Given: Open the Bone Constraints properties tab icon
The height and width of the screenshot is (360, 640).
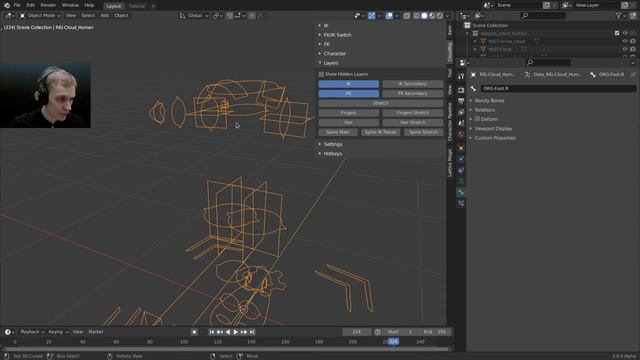Looking at the screenshot, I should click(x=461, y=203).
